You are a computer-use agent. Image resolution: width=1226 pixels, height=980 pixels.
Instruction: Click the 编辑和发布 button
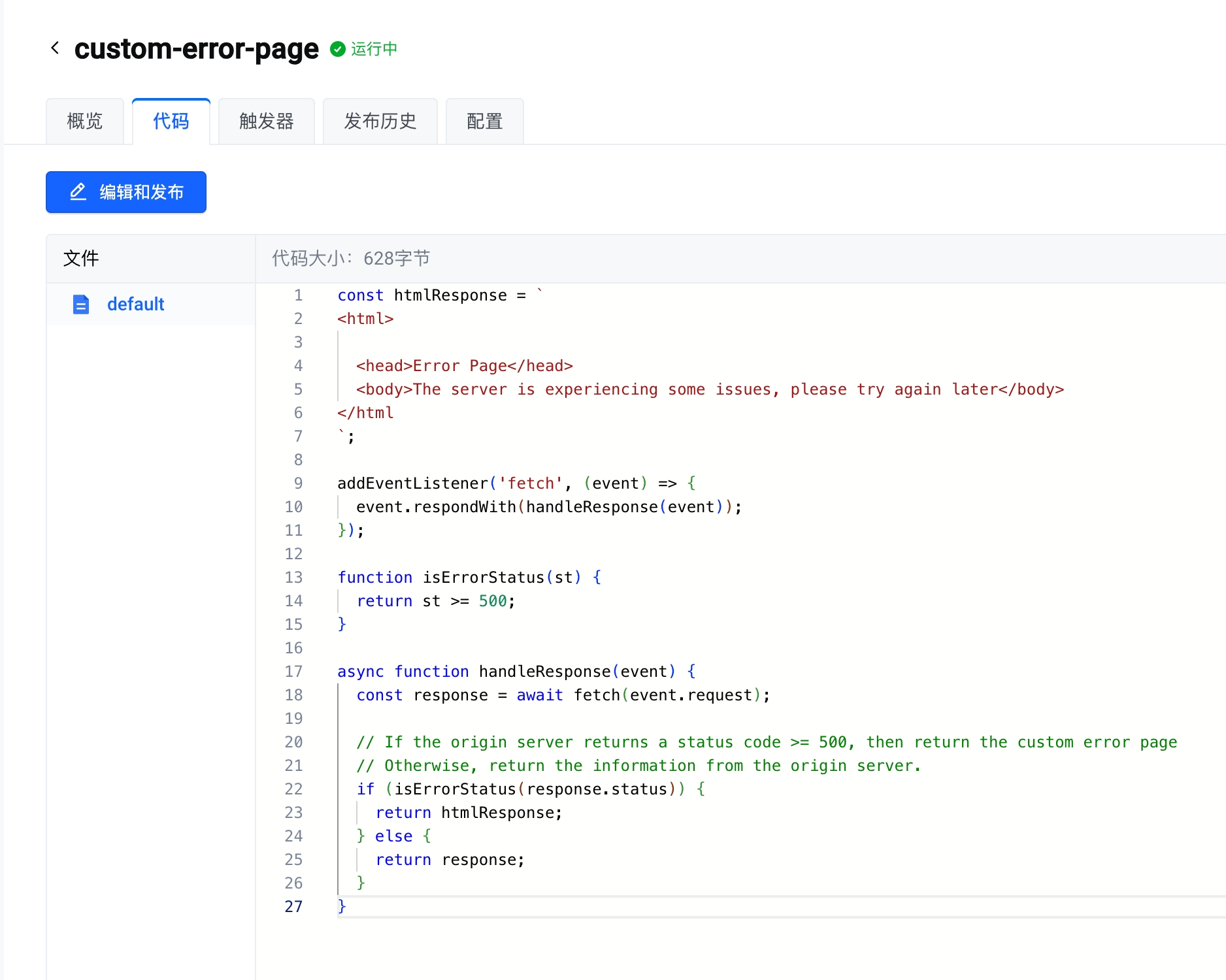click(x=126, y=192)
